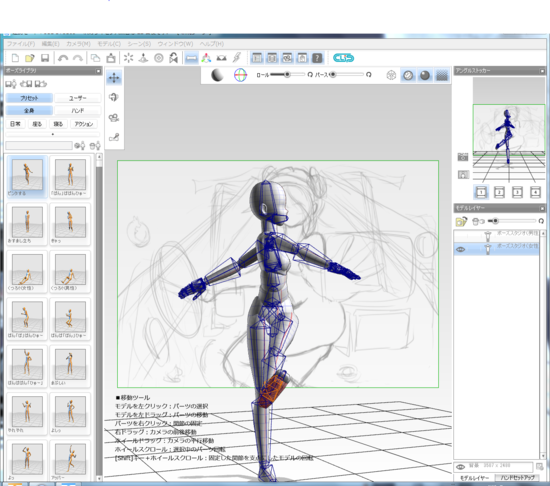Click the question mark help icon

(317, 58)
